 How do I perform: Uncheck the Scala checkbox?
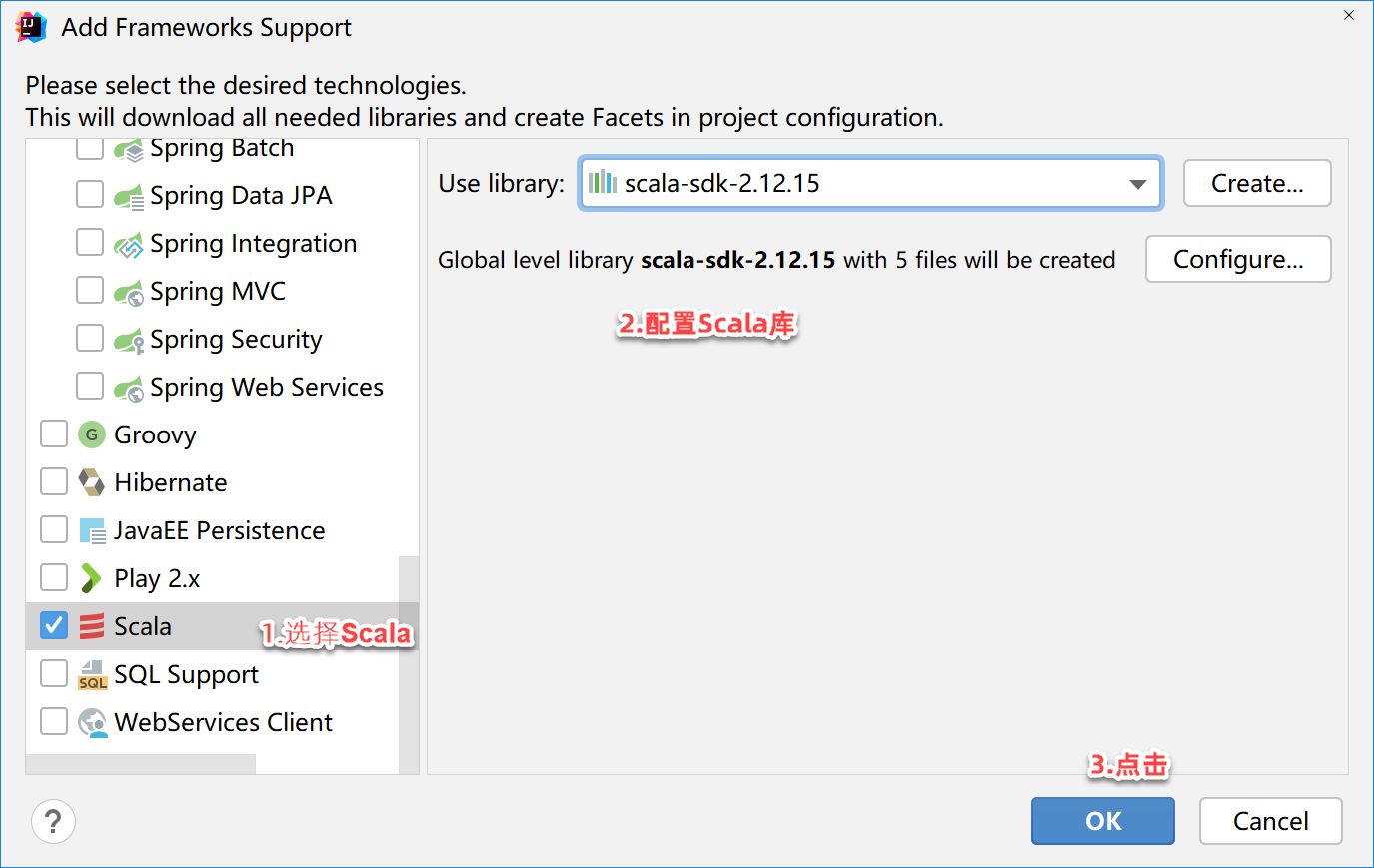(54, 625)
